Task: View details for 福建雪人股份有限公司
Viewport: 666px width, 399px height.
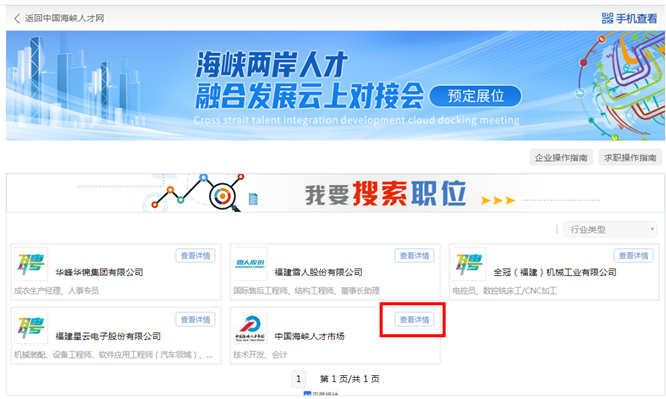Action: pyautogui.click(x=414, y=255)
